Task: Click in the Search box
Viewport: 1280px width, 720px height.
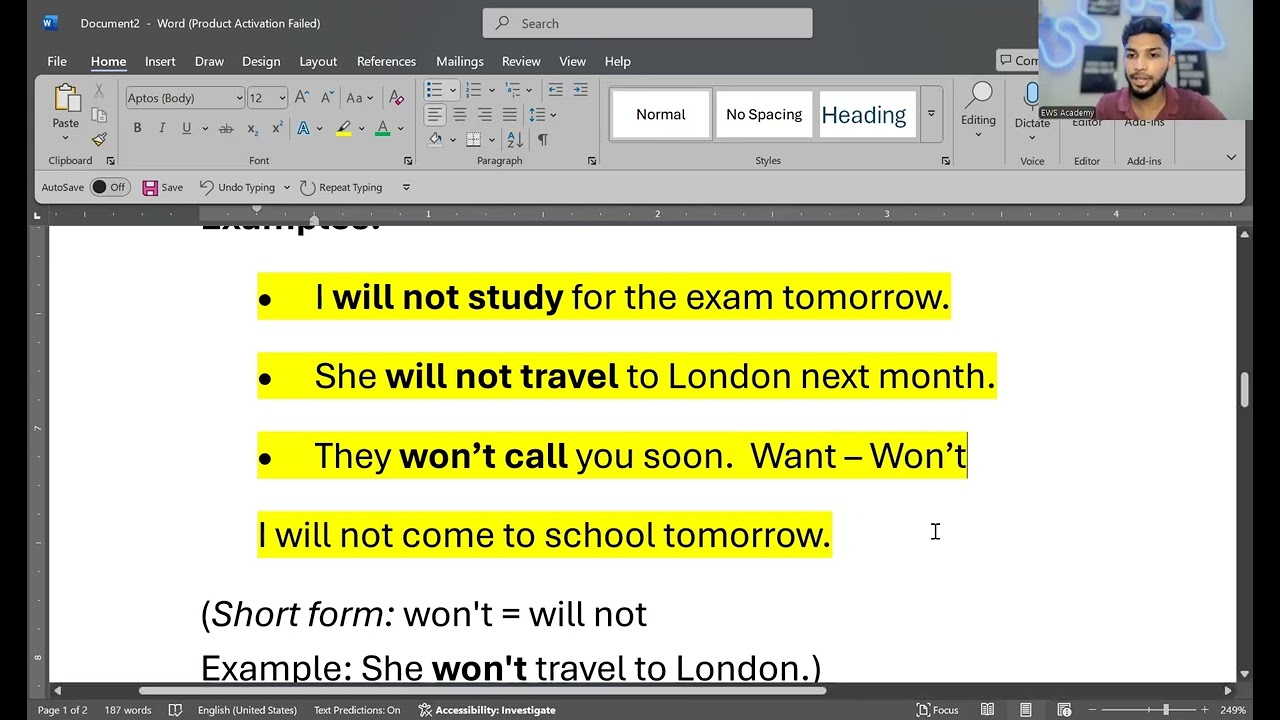Action: 647,23
